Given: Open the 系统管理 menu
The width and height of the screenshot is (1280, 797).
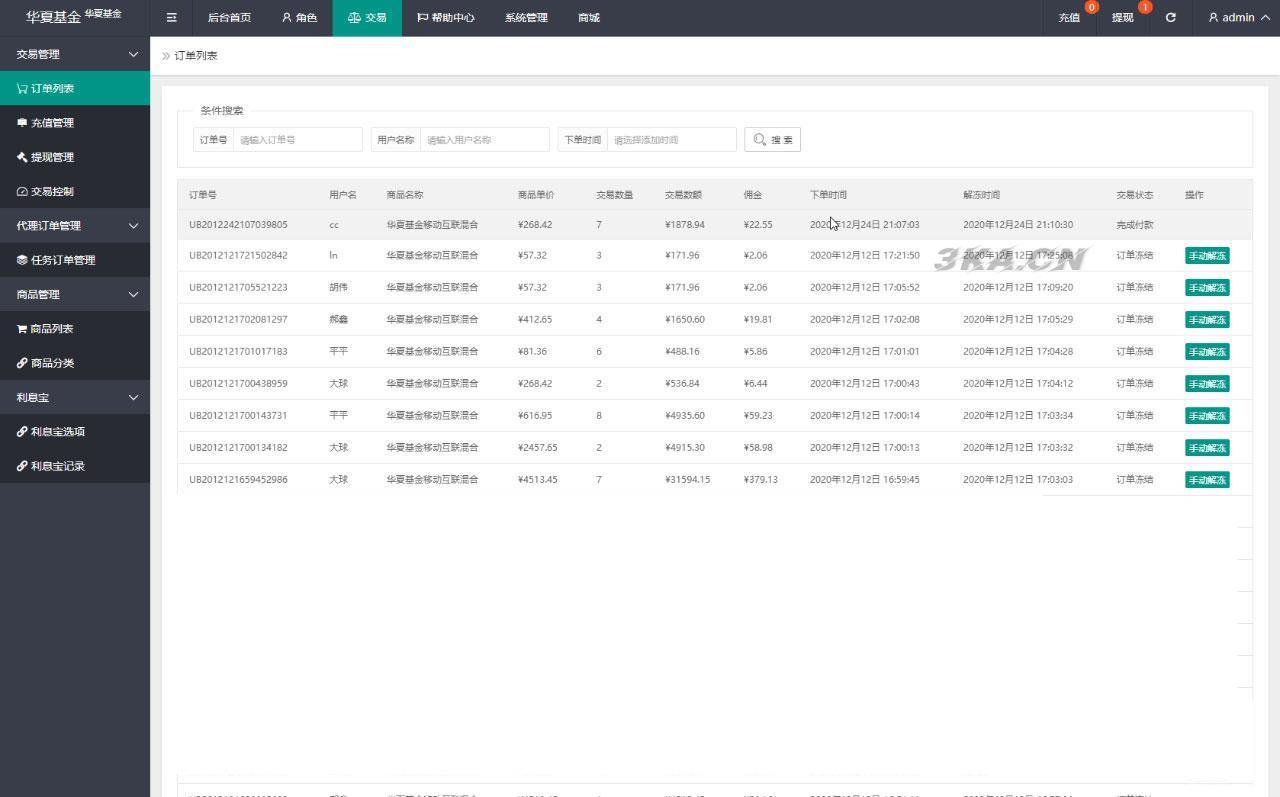Looking at the screenshot, I should pyautogui.click(x=526, y=18).
